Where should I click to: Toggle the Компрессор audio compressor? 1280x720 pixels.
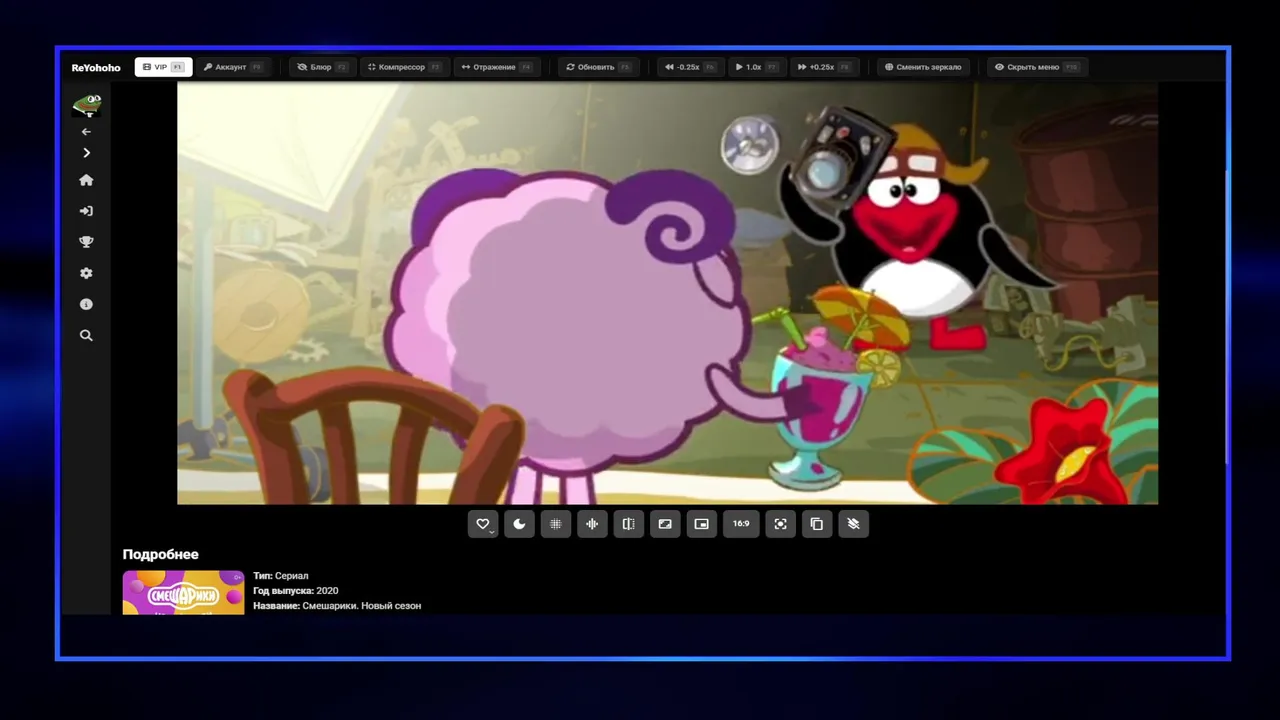[x=404, y=67]
